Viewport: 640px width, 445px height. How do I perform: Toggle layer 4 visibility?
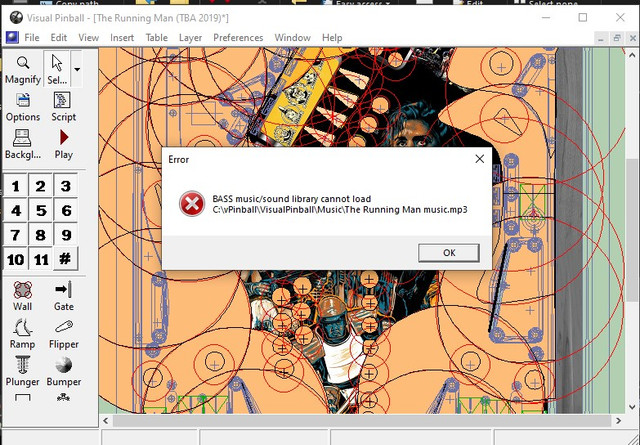(x=16, y=211)
